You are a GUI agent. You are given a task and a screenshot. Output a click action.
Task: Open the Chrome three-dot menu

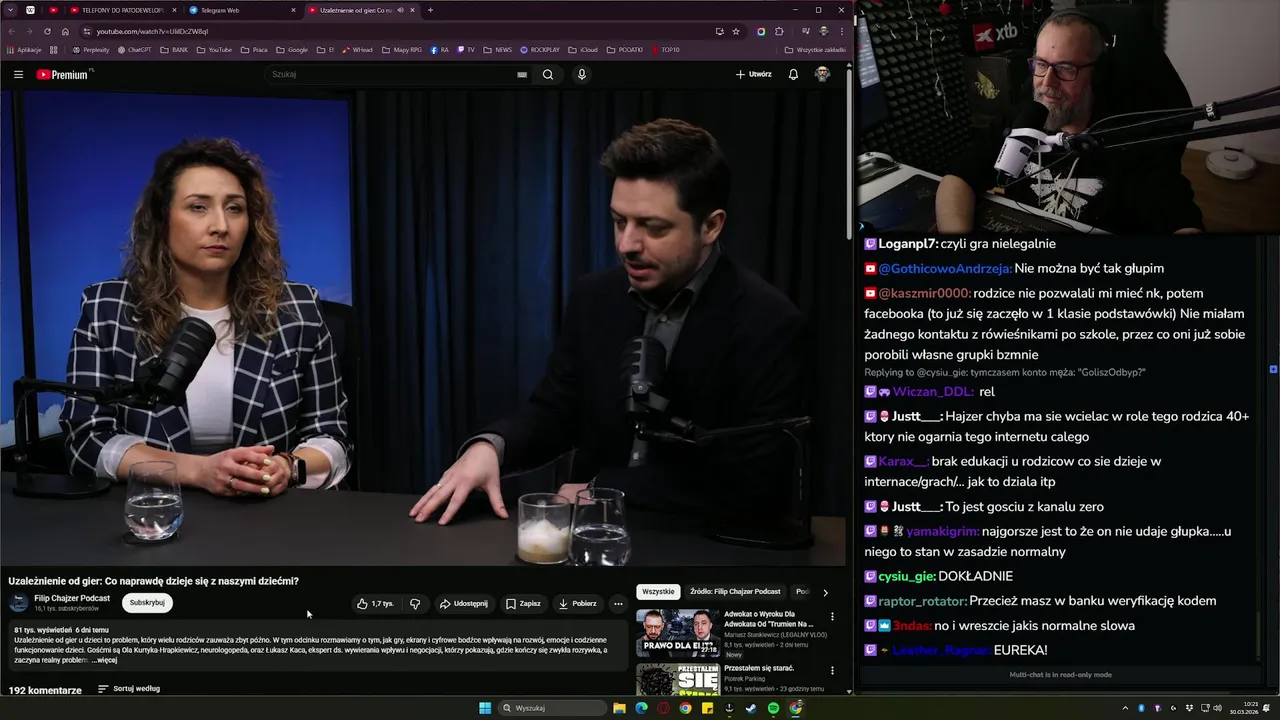coord(842,31)
